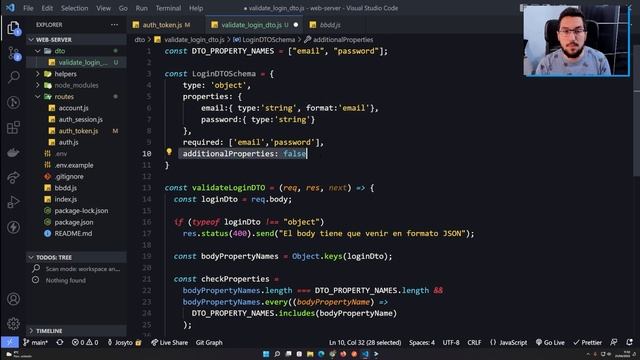Open the File menu
The height and width of the screenshot is (360, 640).
(28, 8)
